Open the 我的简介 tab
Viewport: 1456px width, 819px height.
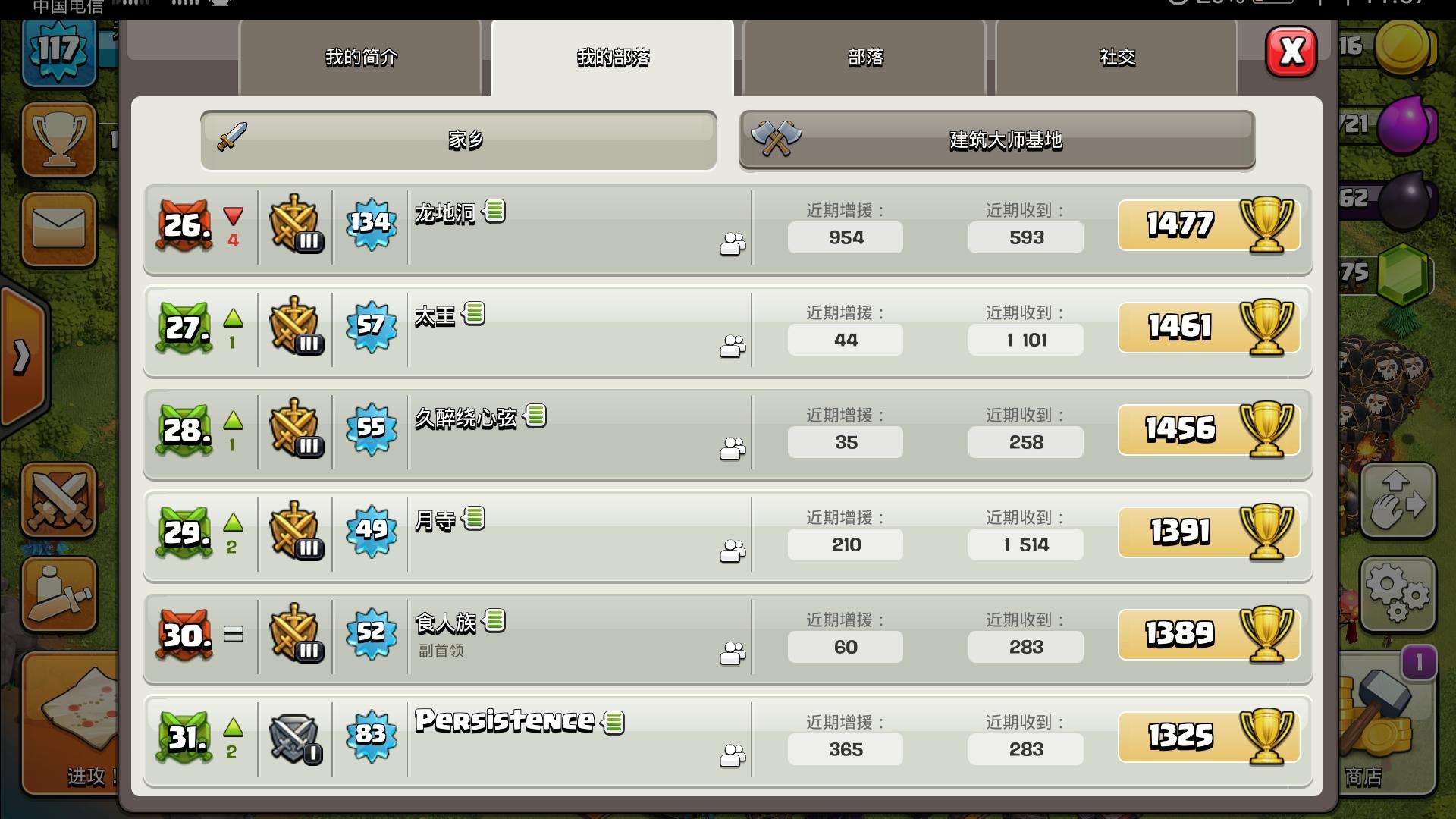click(x=360, y=58)
